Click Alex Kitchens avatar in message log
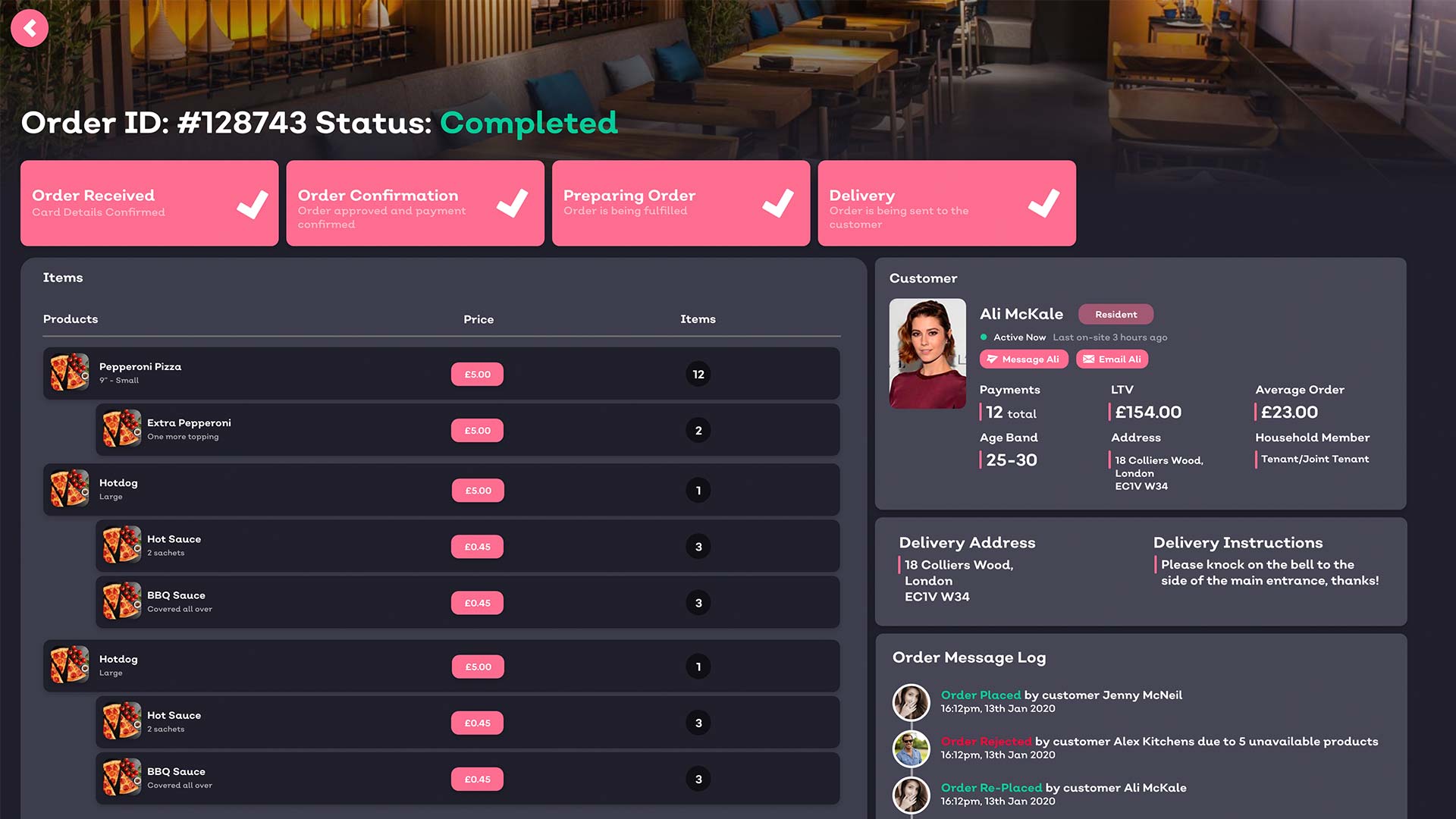 [x=911, y=748]
